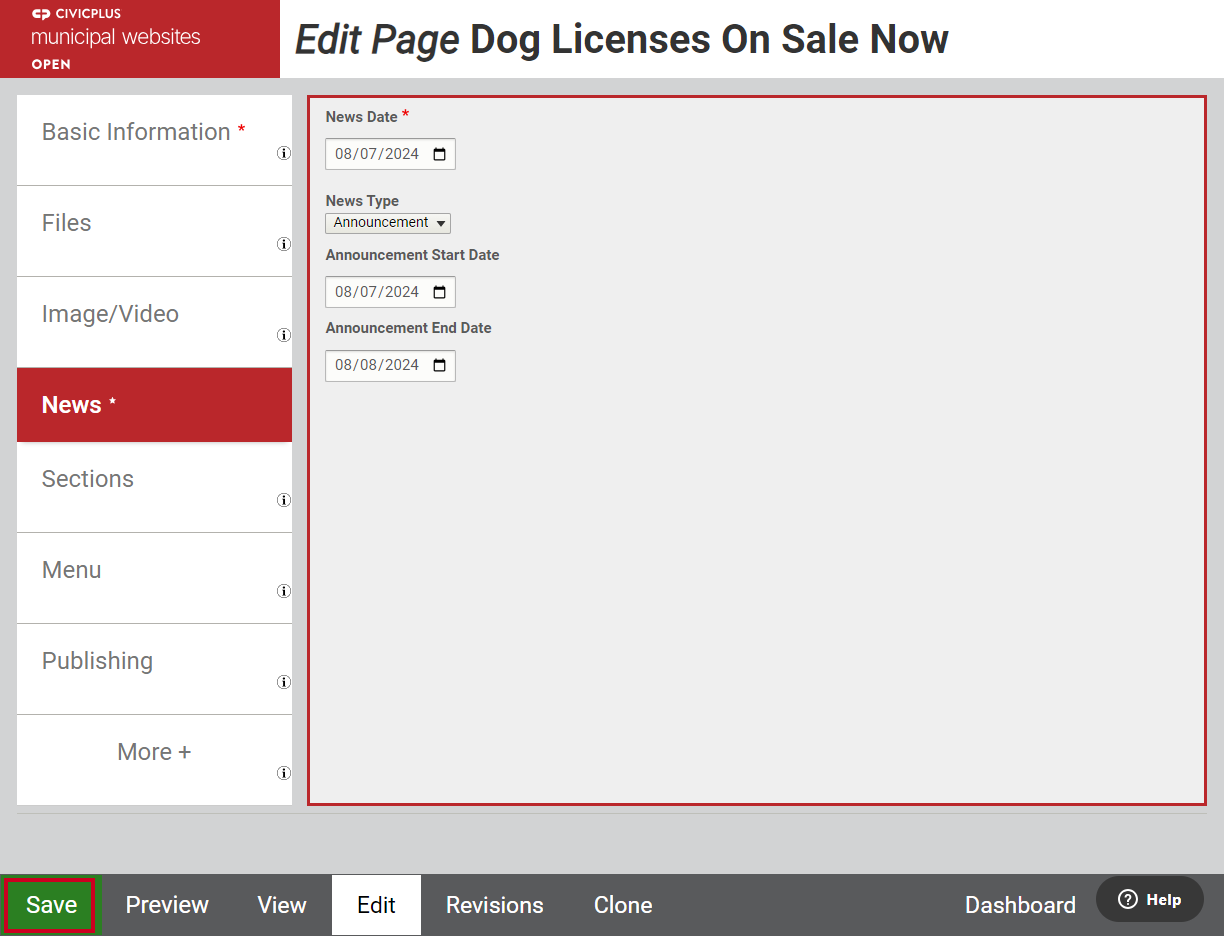Click the green Save button
Viewport: 1224px width, 936px height.
51,905
